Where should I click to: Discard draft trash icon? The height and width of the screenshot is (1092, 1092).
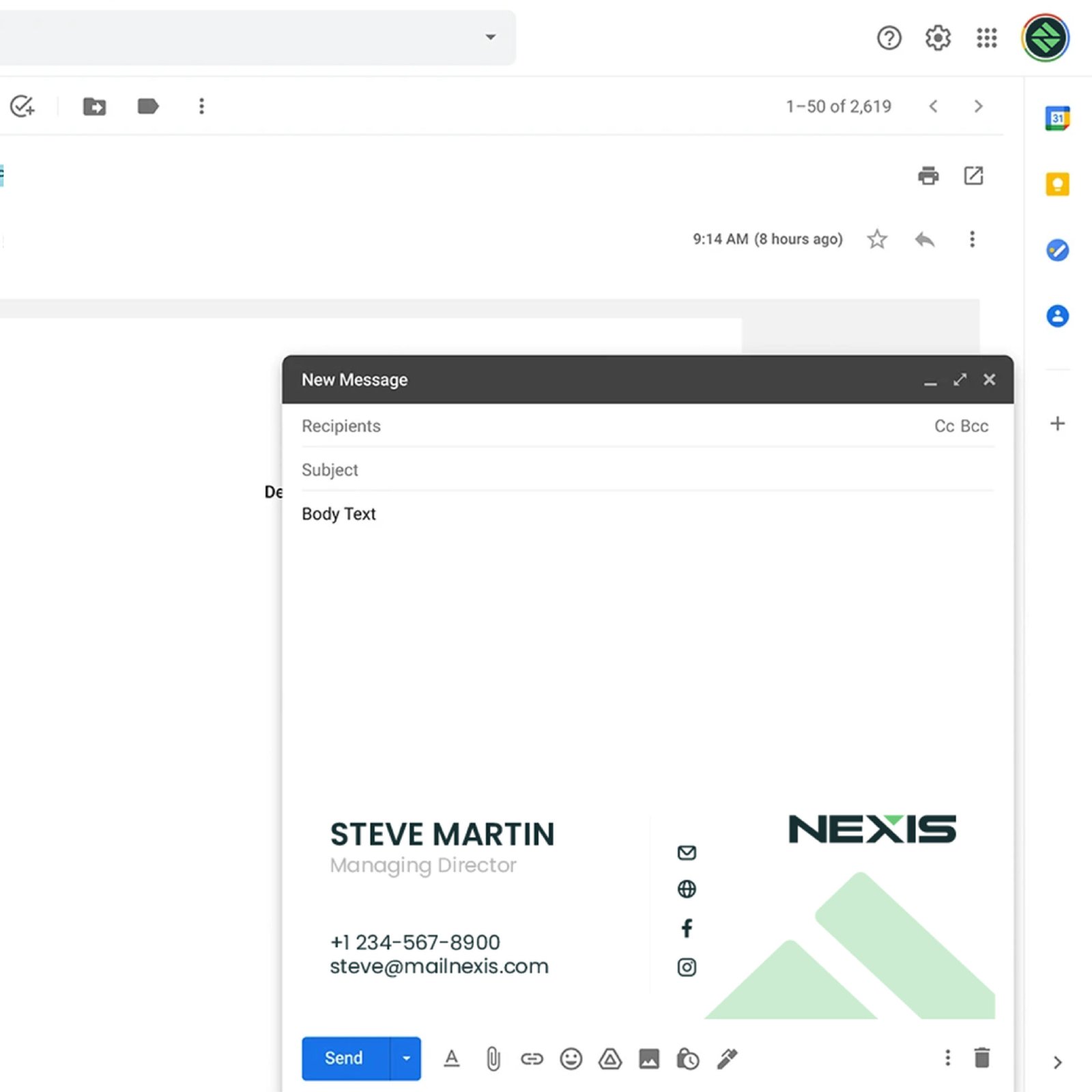click(x=981, y=1058)
